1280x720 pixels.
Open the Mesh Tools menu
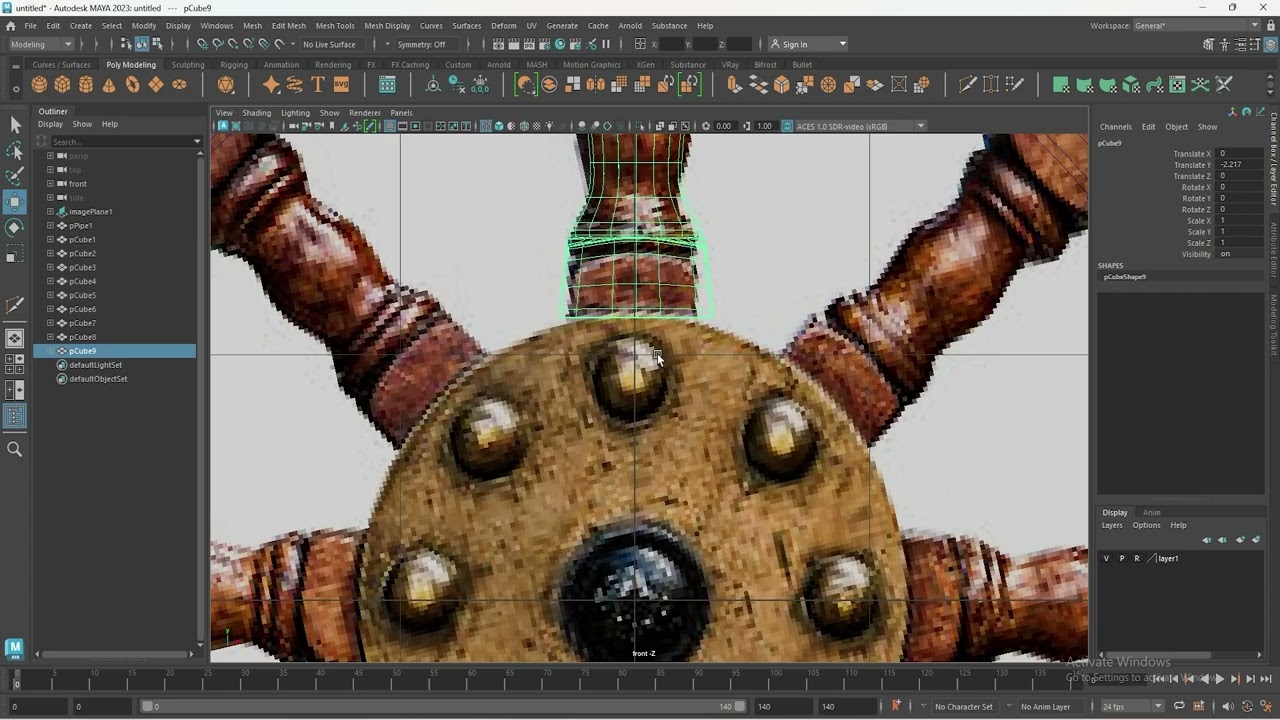coord(335,25)
